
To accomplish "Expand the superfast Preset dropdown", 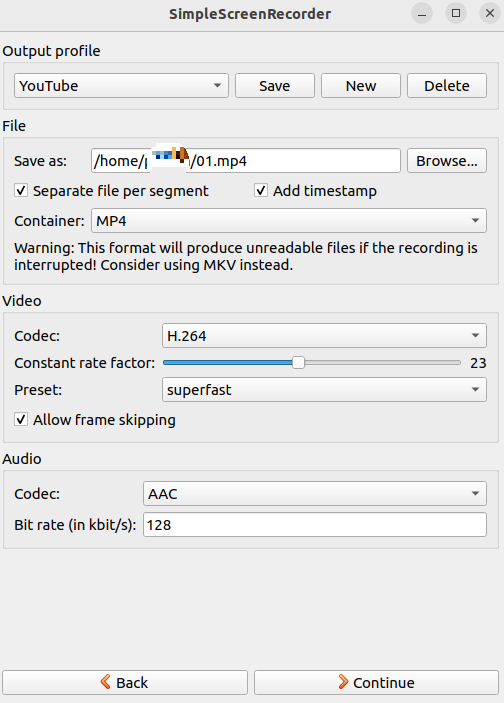I will tap(324, 390).
